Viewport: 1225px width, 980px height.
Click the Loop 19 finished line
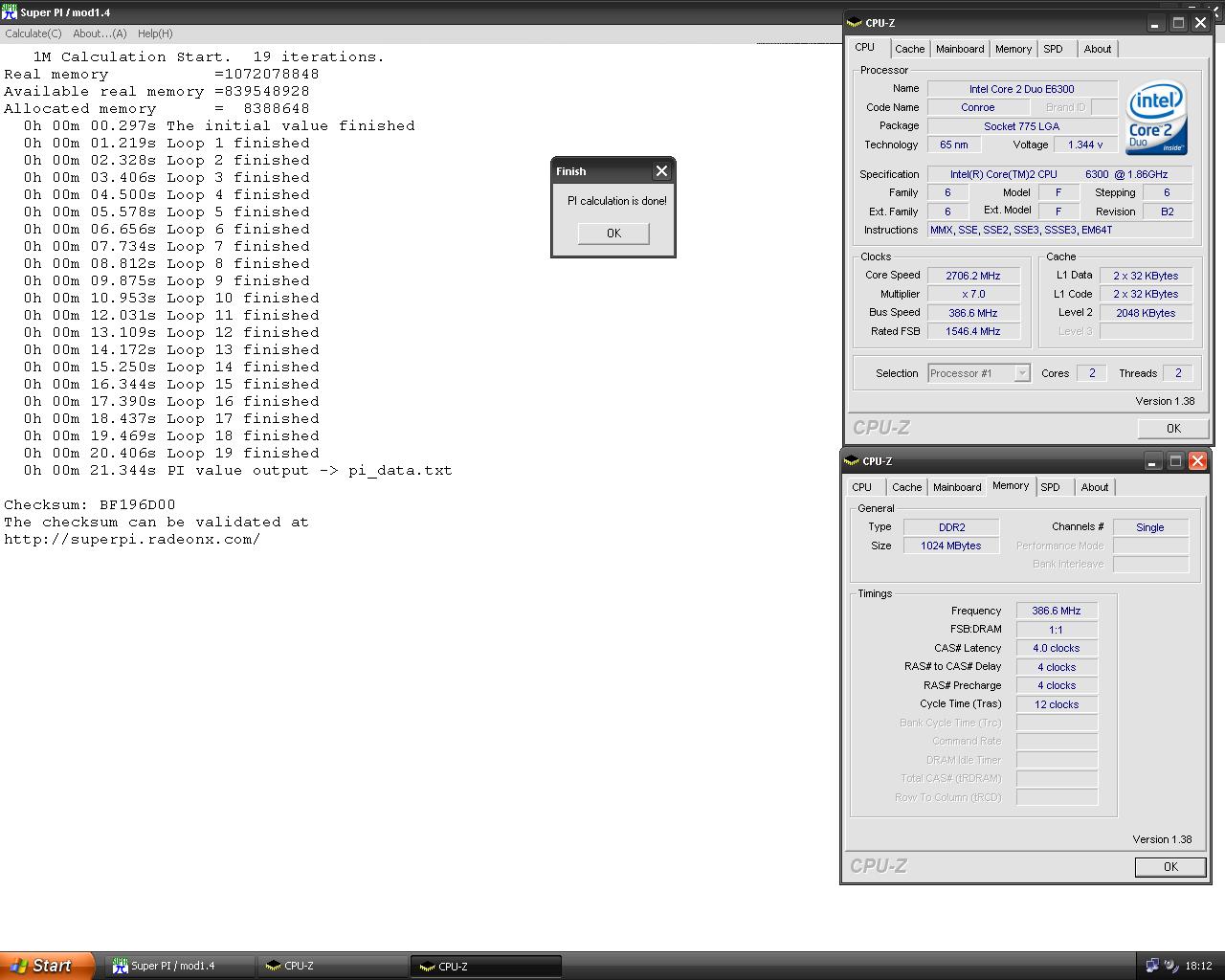point(171,454)
